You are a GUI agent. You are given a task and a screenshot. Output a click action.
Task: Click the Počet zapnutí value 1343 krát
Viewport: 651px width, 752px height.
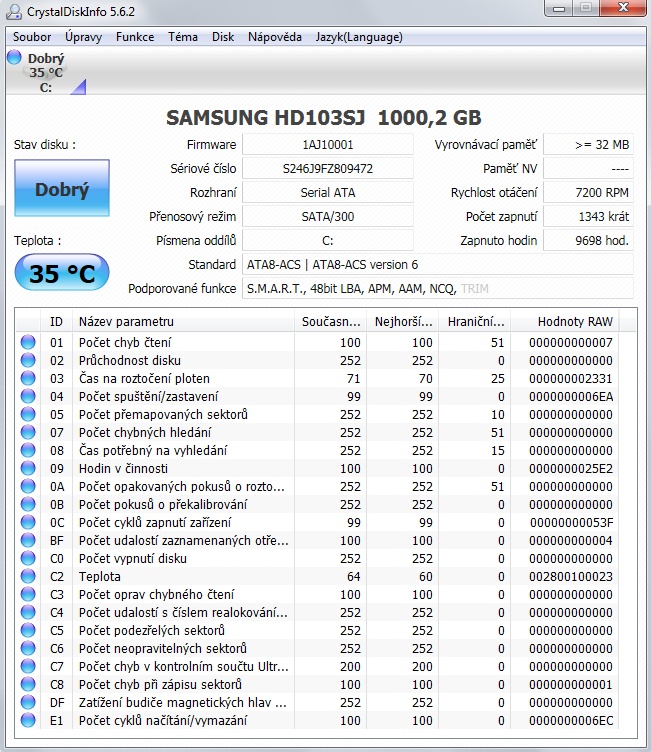tap(588, 216)
